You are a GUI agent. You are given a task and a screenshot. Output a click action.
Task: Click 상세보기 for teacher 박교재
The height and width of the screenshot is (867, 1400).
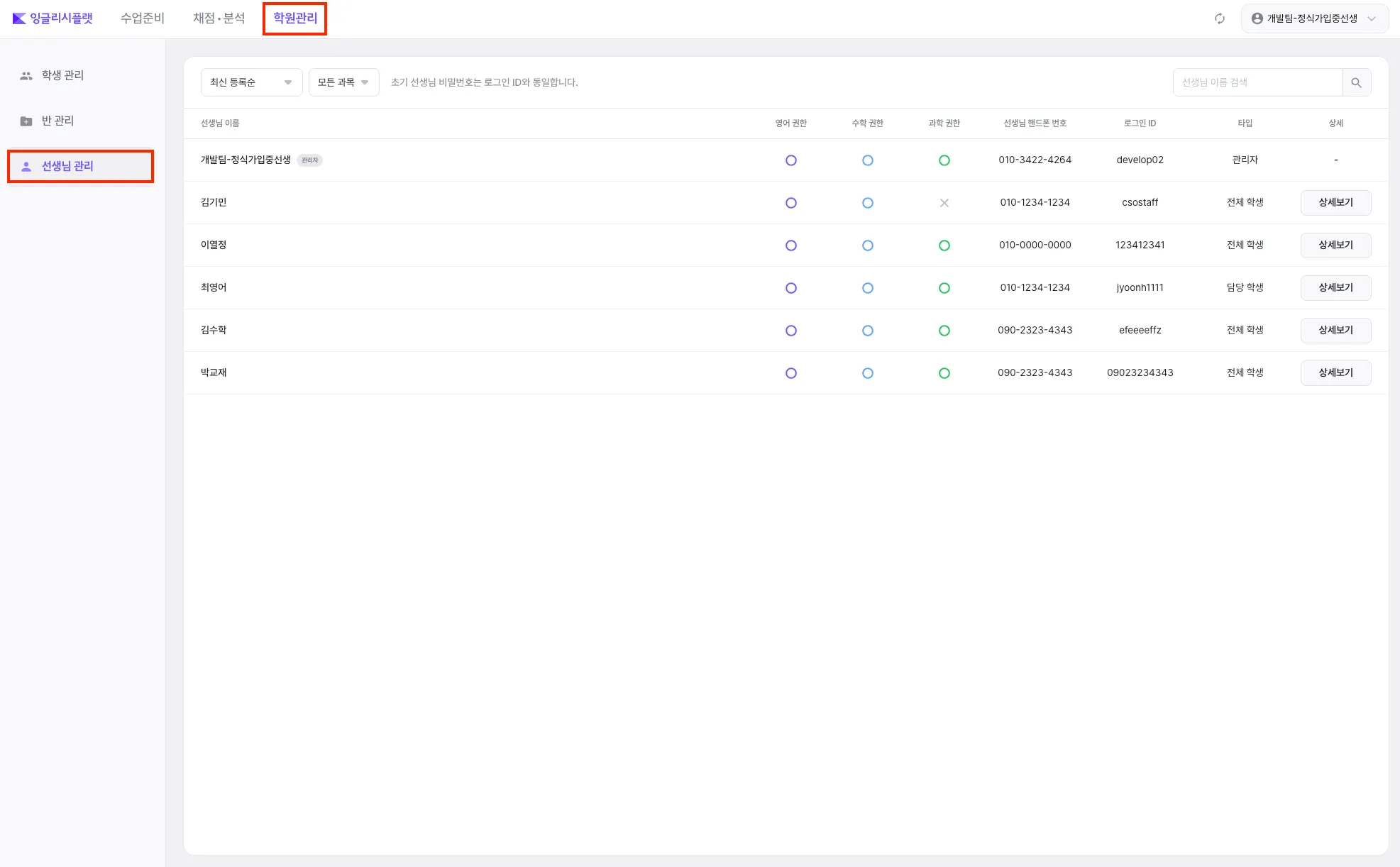1335,373
